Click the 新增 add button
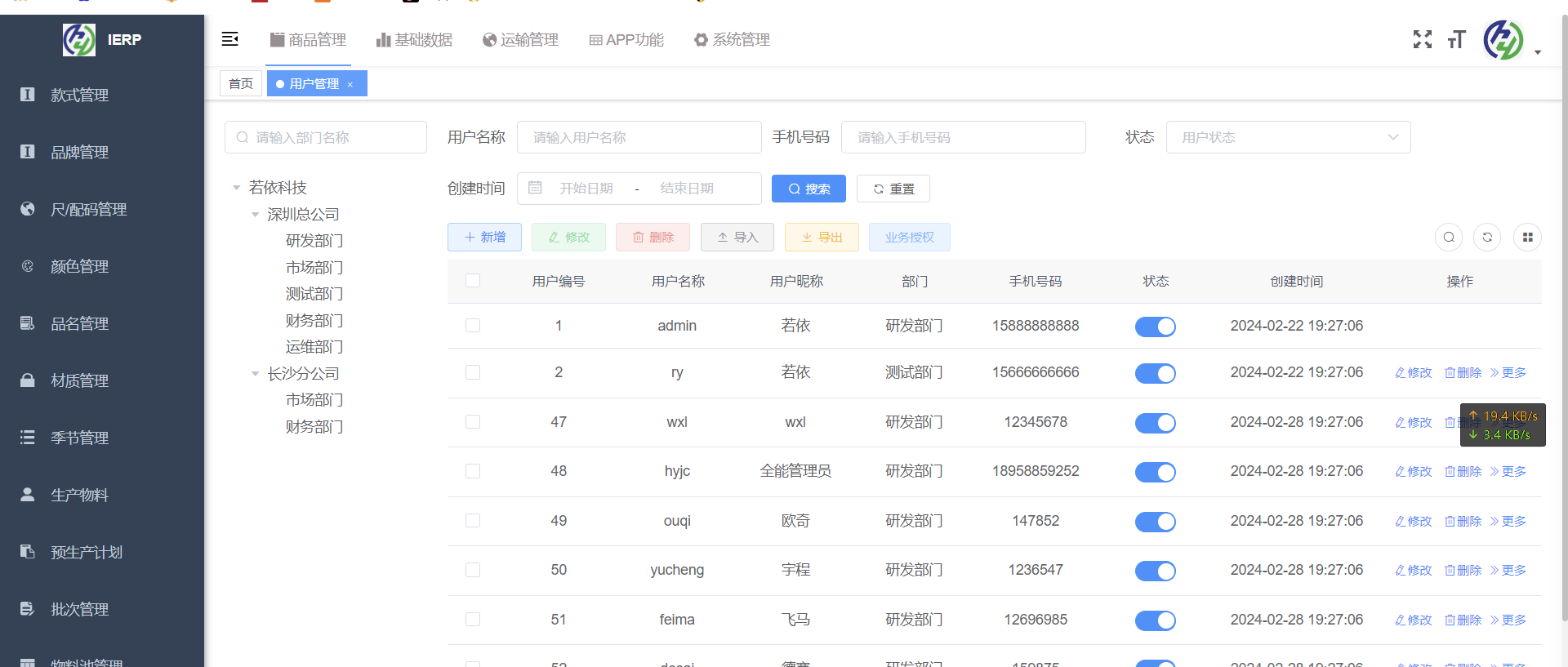Screen dimensions: 1568x667 (x=484, y=237)
